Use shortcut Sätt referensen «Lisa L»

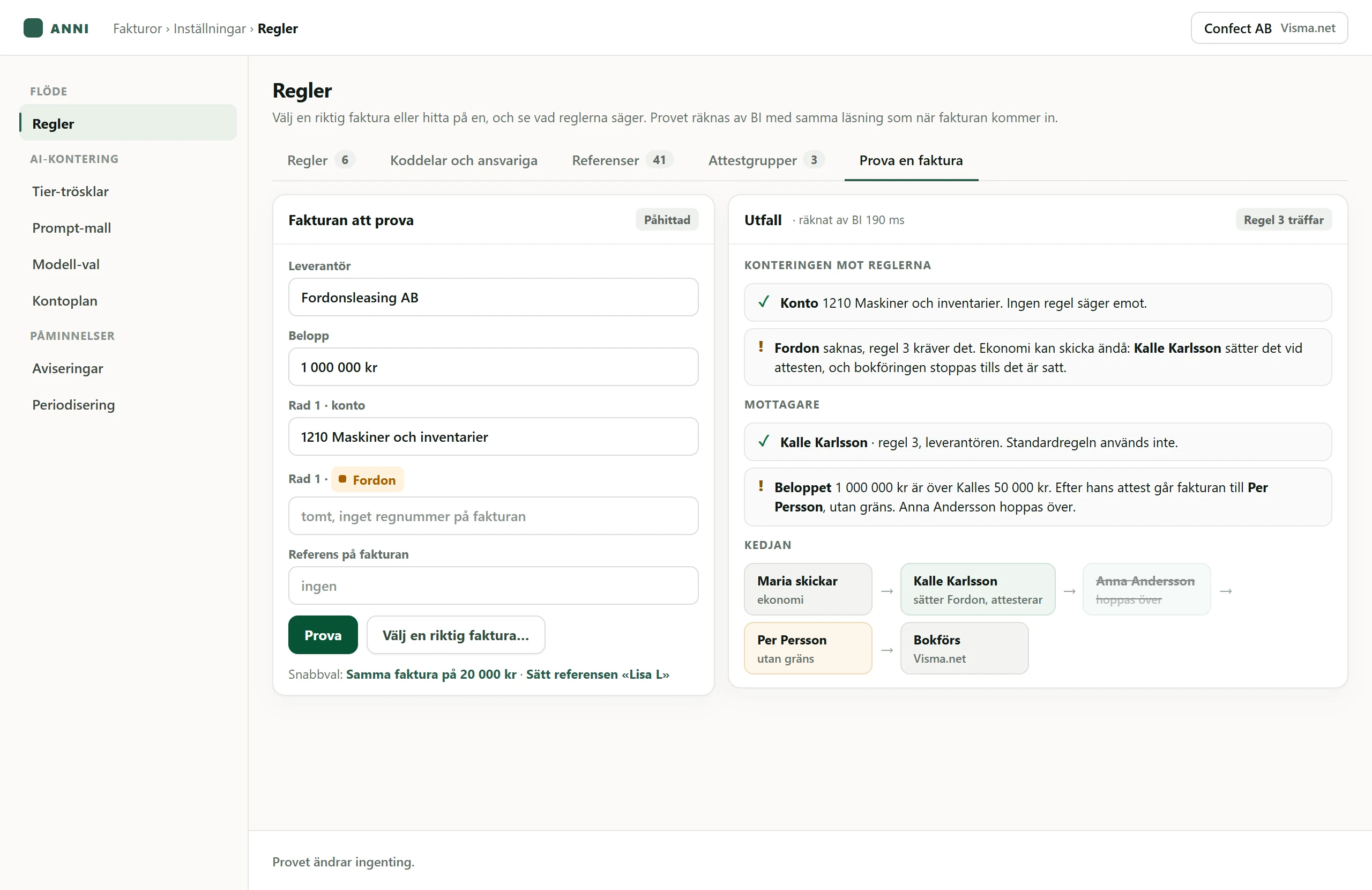[x=598, y=674]
